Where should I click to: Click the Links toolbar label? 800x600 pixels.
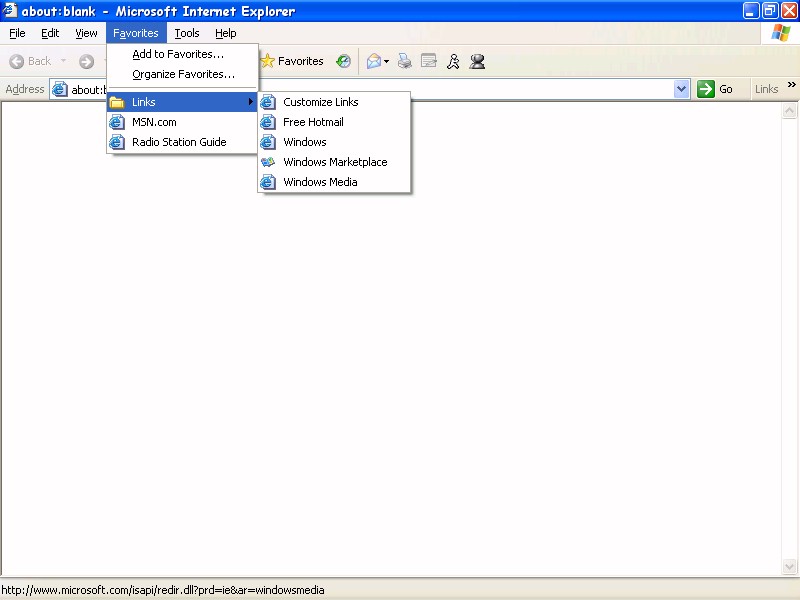click(766, 89)
